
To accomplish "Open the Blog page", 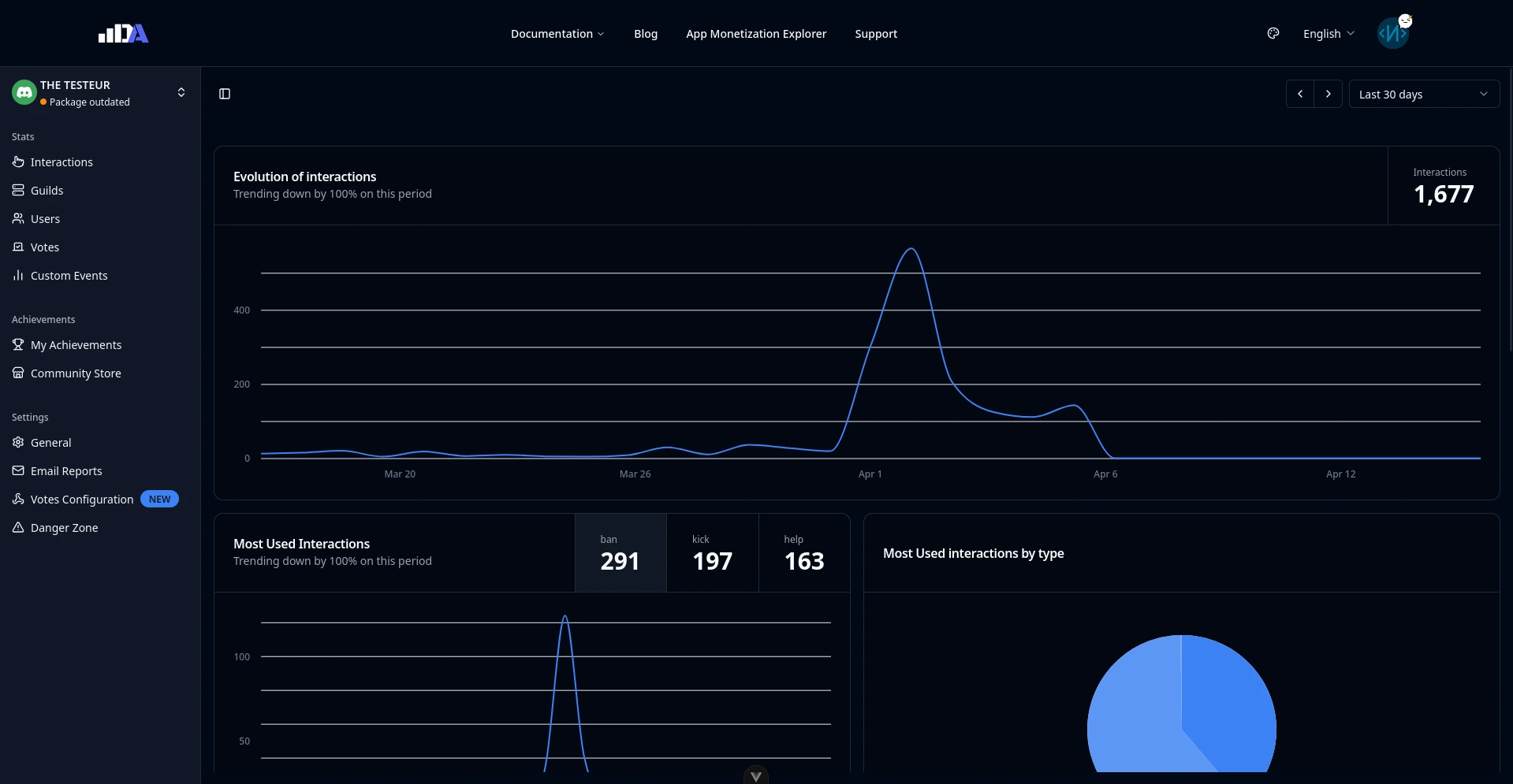I will point(645,34).
